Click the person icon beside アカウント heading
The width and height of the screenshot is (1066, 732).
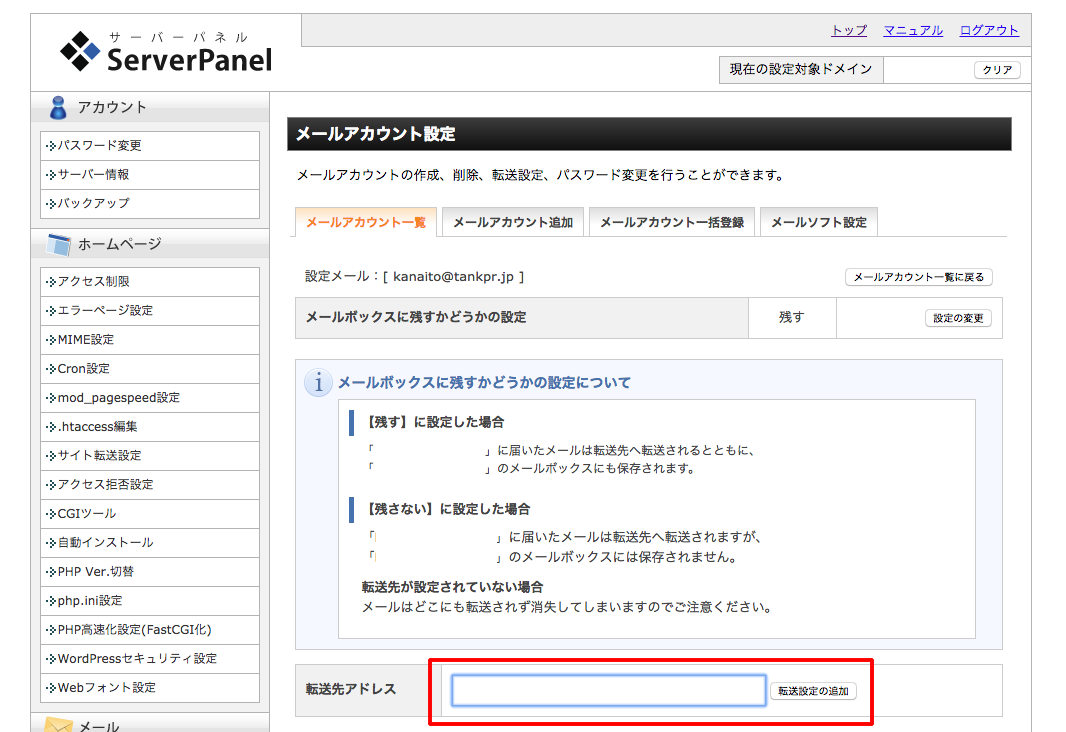point(58,106)
